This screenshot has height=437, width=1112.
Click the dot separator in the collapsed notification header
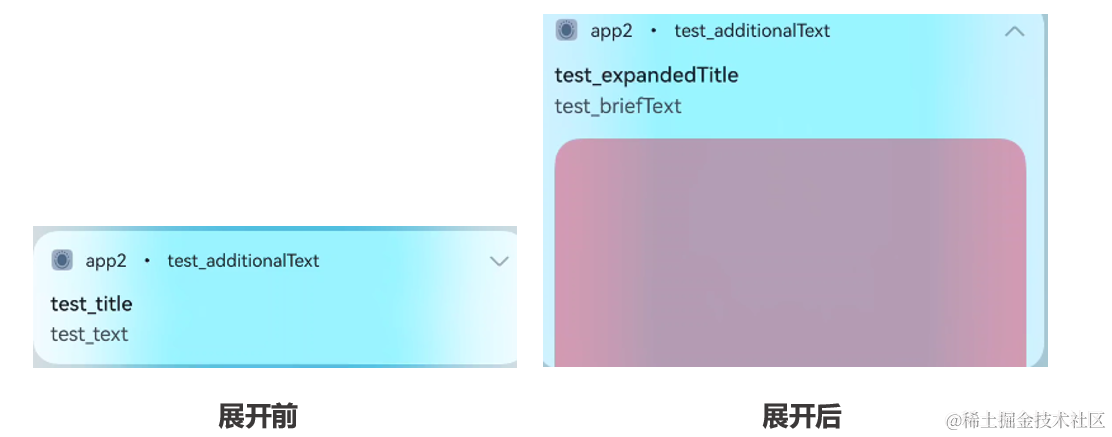pyautogui.click(x=147, y=261)
